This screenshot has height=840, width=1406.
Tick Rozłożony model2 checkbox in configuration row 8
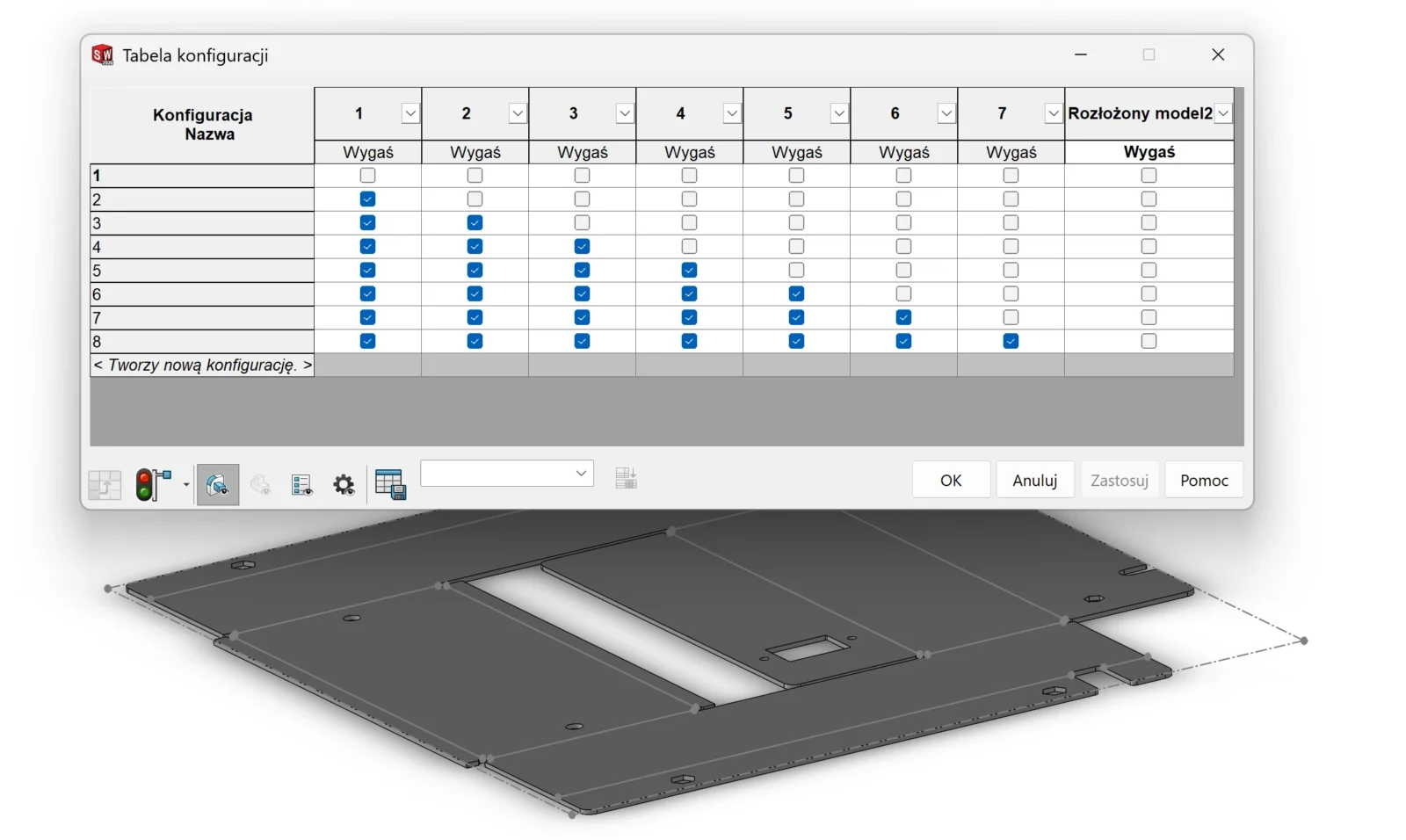[1149, 341]
